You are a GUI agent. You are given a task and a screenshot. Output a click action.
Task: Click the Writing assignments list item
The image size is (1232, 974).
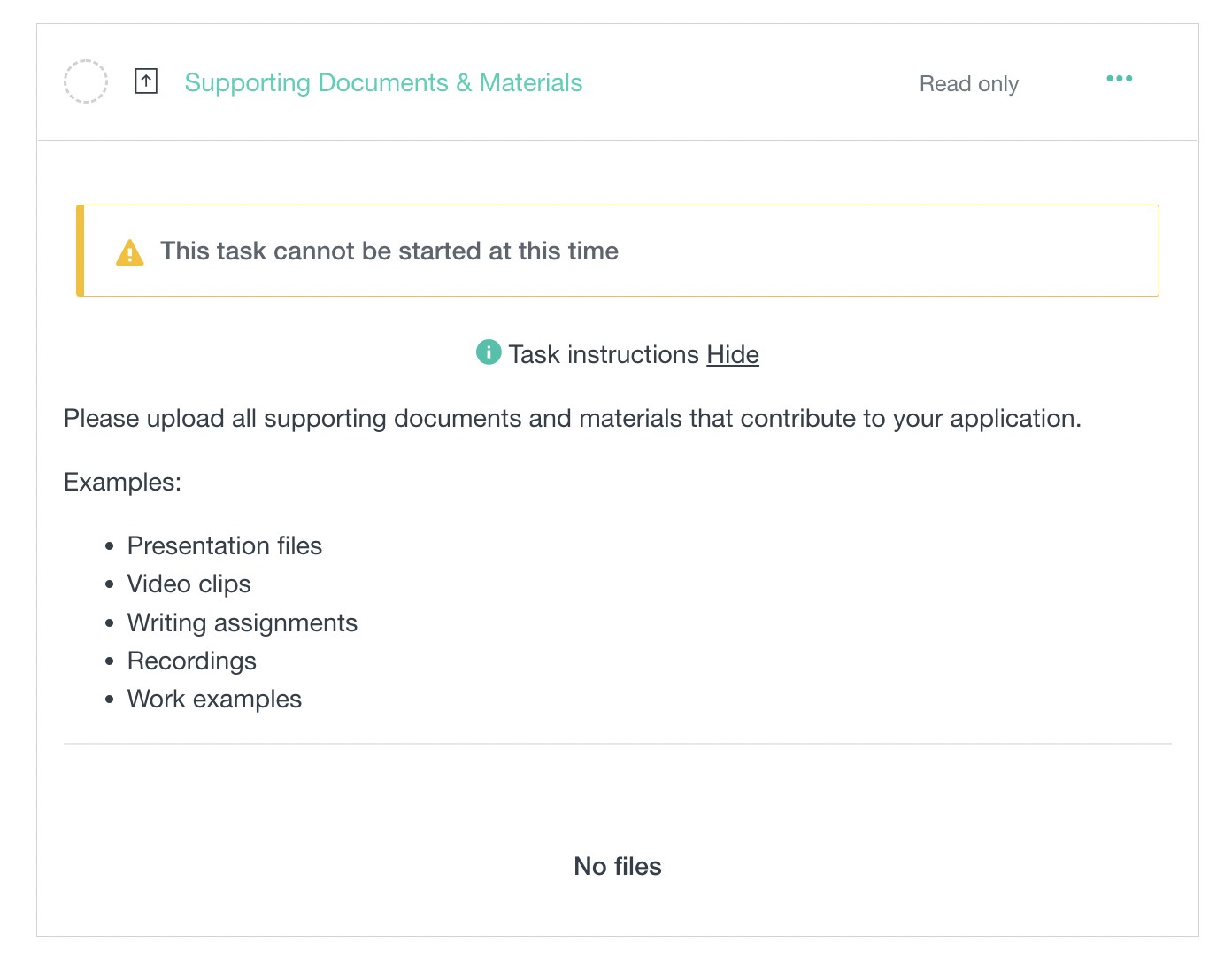243,622
